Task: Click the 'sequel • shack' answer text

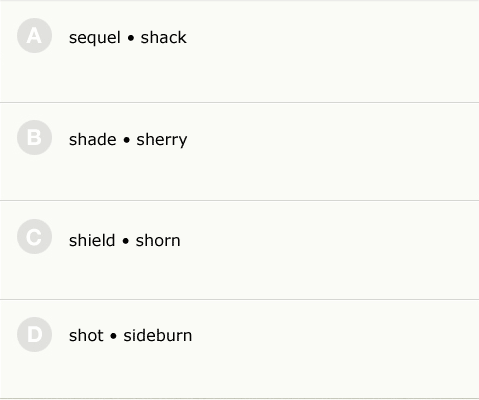Action: pos(128,38)
